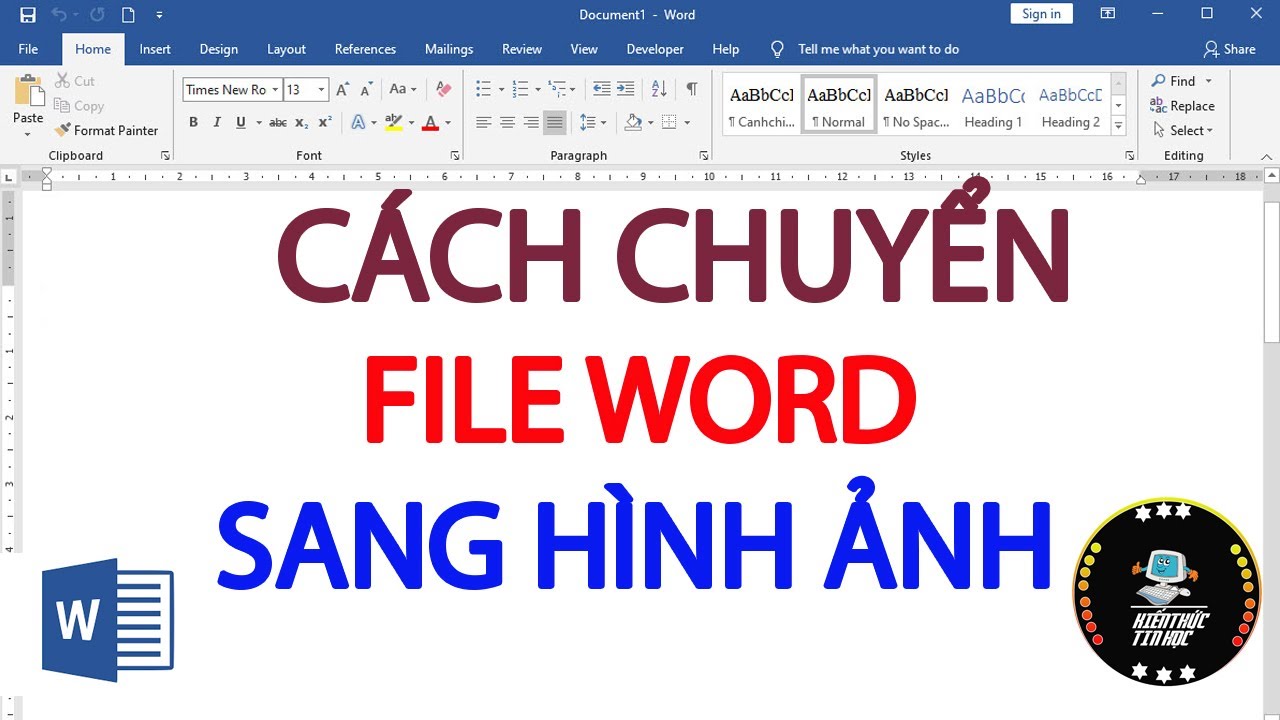The width and height of the screenshot is (1280, 720).
Task: Open the Review tab
Action: pyautogui.click(x=522, y=49)
